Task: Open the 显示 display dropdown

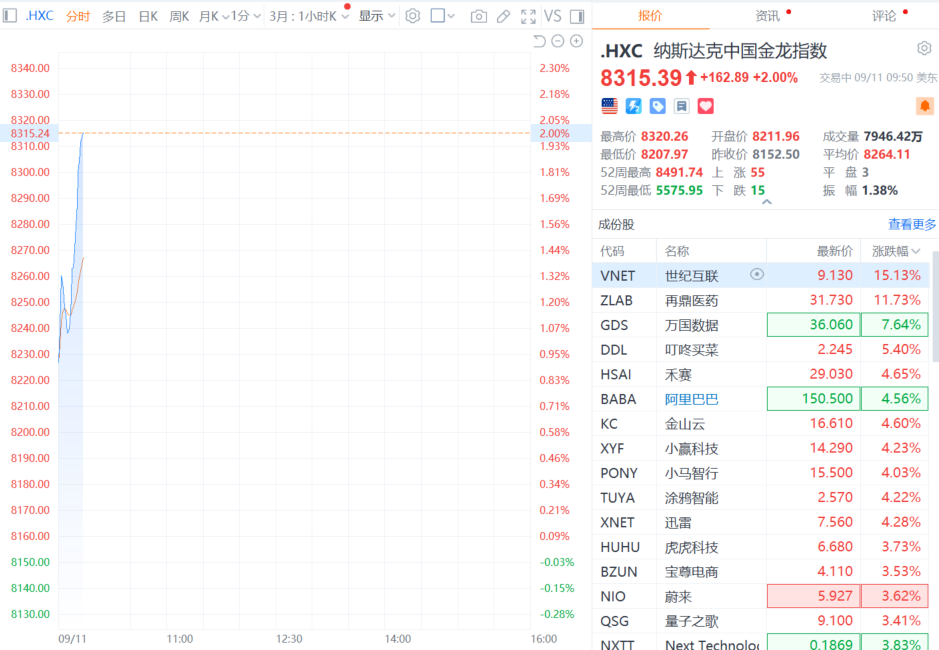Action: pos(377,16)
